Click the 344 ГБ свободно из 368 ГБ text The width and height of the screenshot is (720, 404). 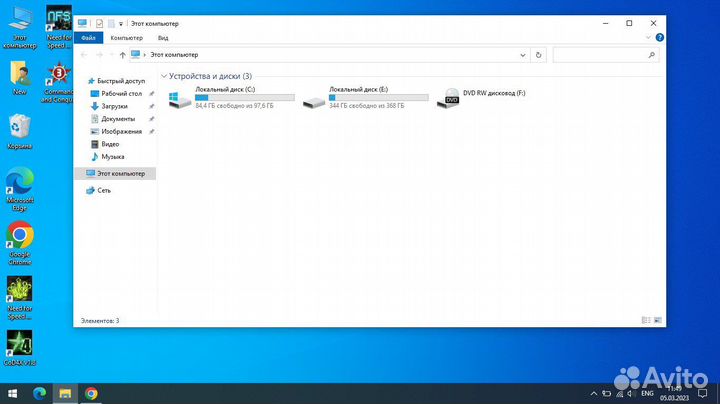pos(367,106)
